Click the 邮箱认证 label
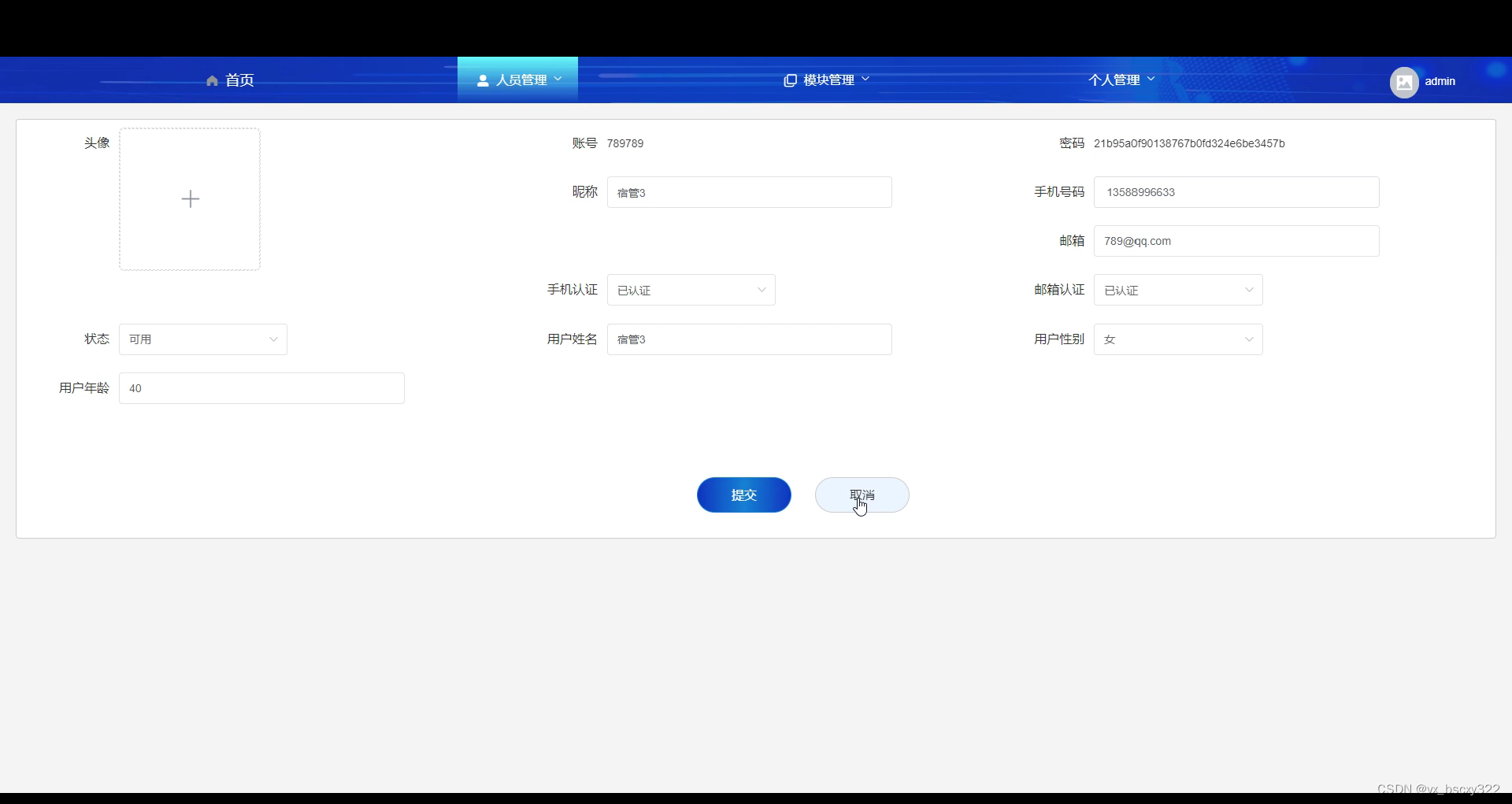1512x804 pixels. pos(1059,290)
